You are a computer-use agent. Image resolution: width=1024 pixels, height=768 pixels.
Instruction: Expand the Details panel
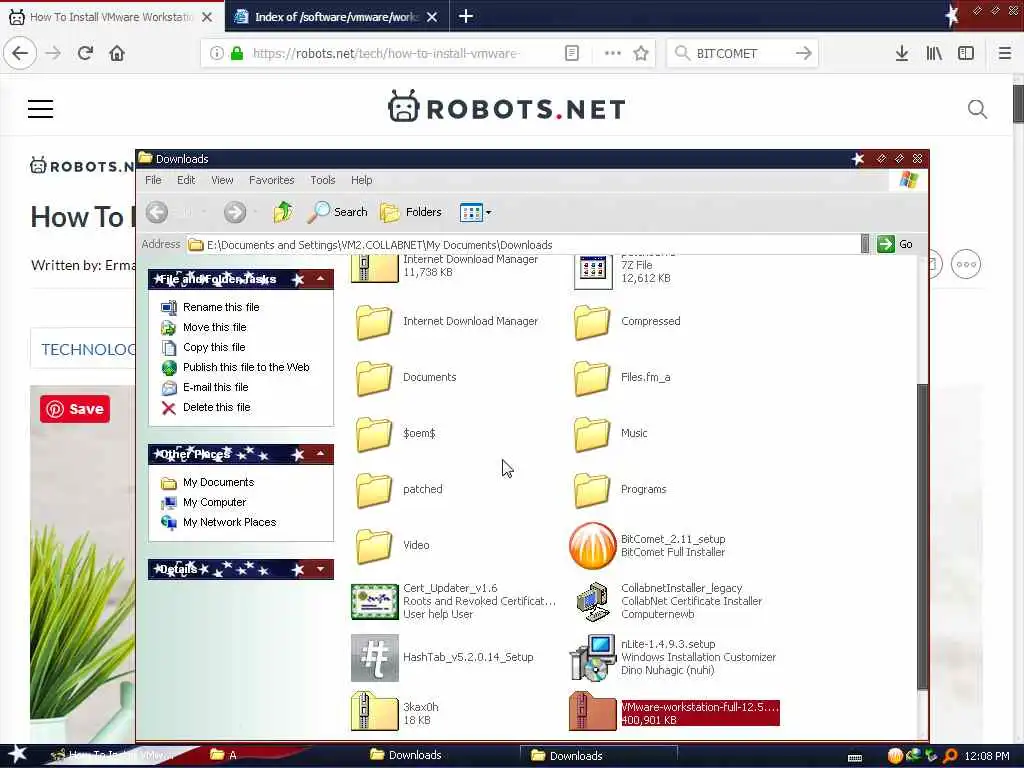pos(321,569)
